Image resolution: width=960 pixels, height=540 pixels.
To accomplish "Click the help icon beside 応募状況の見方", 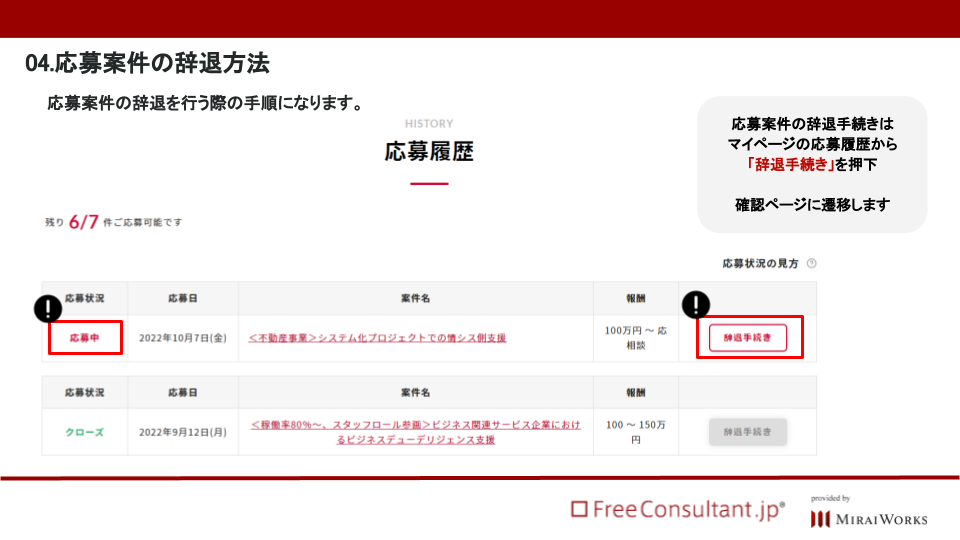I will coord(811,263).
